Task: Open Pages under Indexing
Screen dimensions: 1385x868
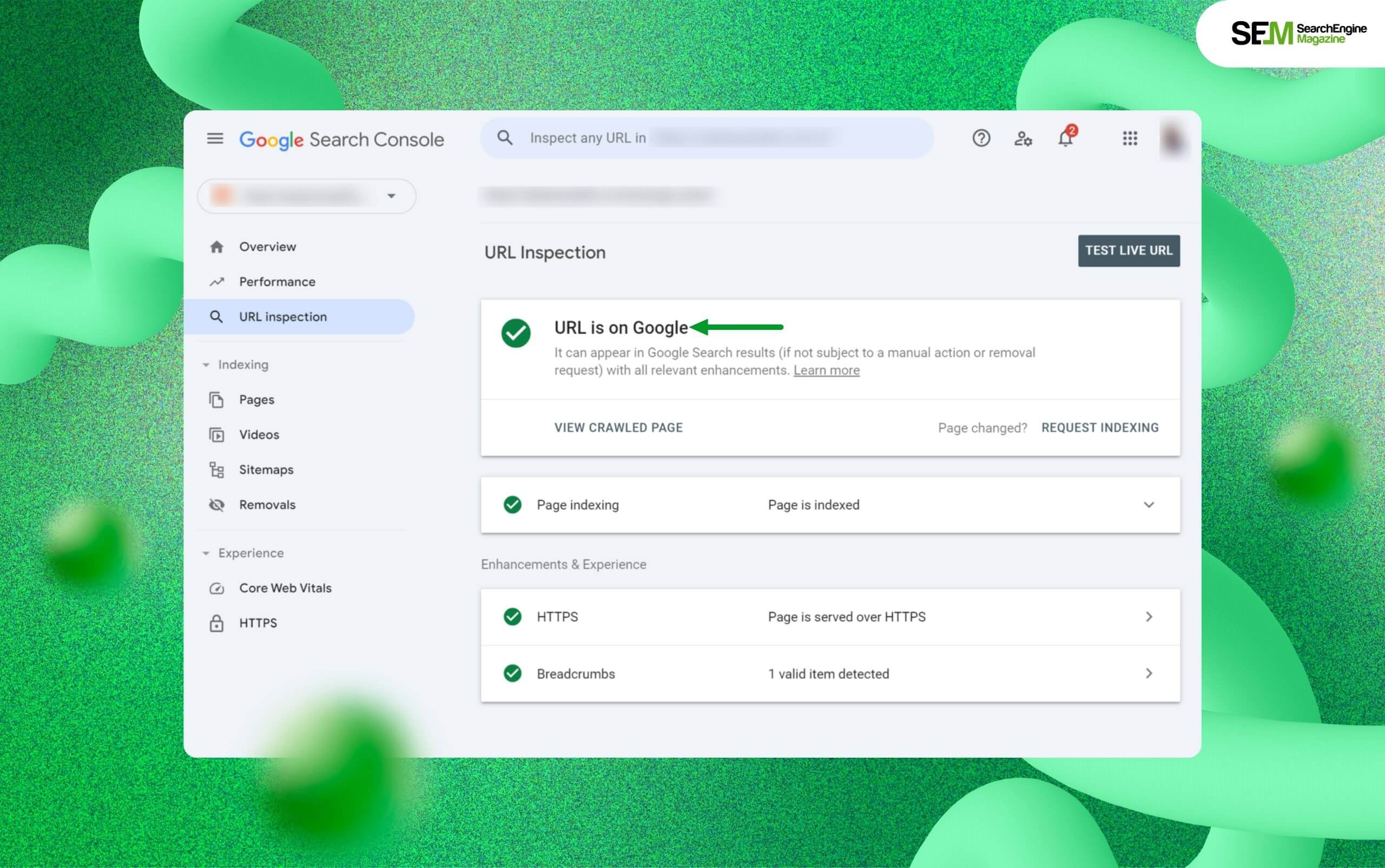Action: (256, 400)
